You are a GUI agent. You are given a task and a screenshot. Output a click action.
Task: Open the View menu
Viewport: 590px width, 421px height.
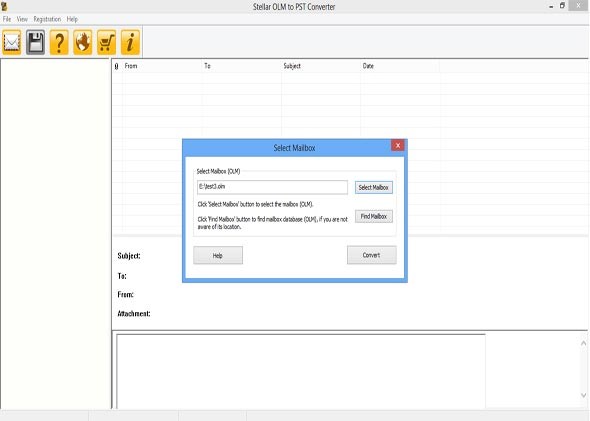click(x=22, y=19)
